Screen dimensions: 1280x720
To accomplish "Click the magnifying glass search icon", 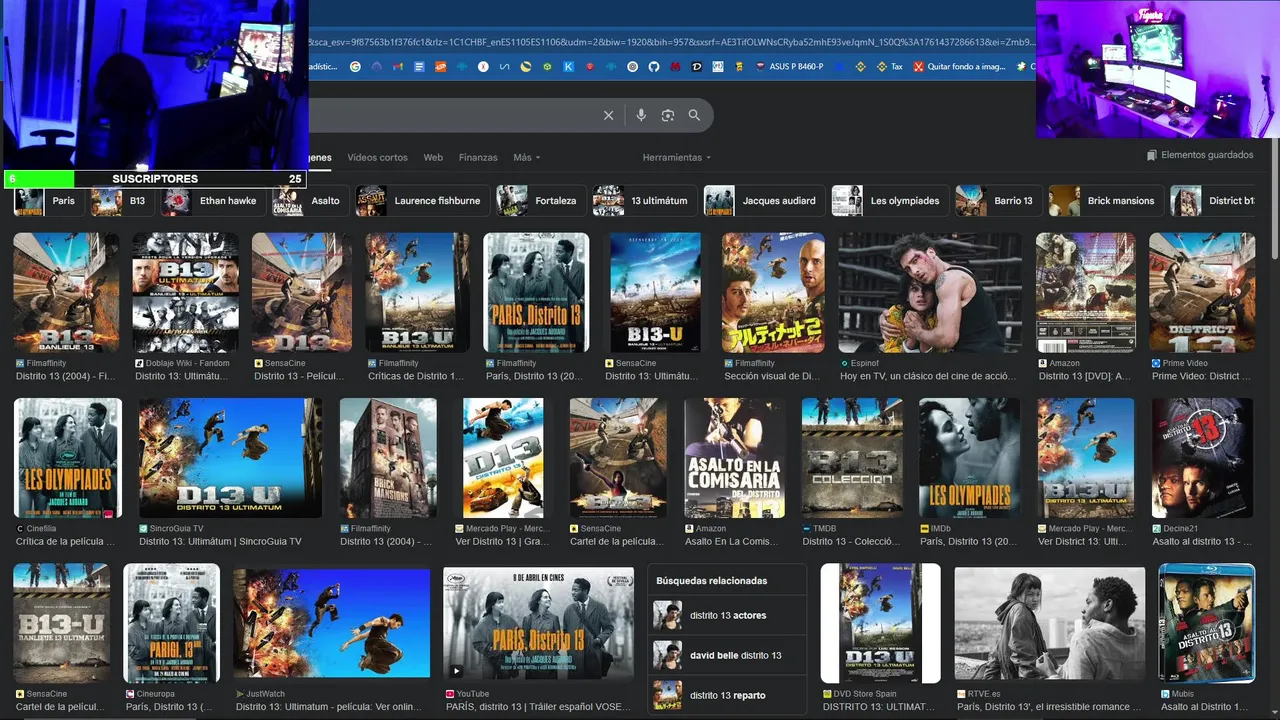I will coord(694,115).
